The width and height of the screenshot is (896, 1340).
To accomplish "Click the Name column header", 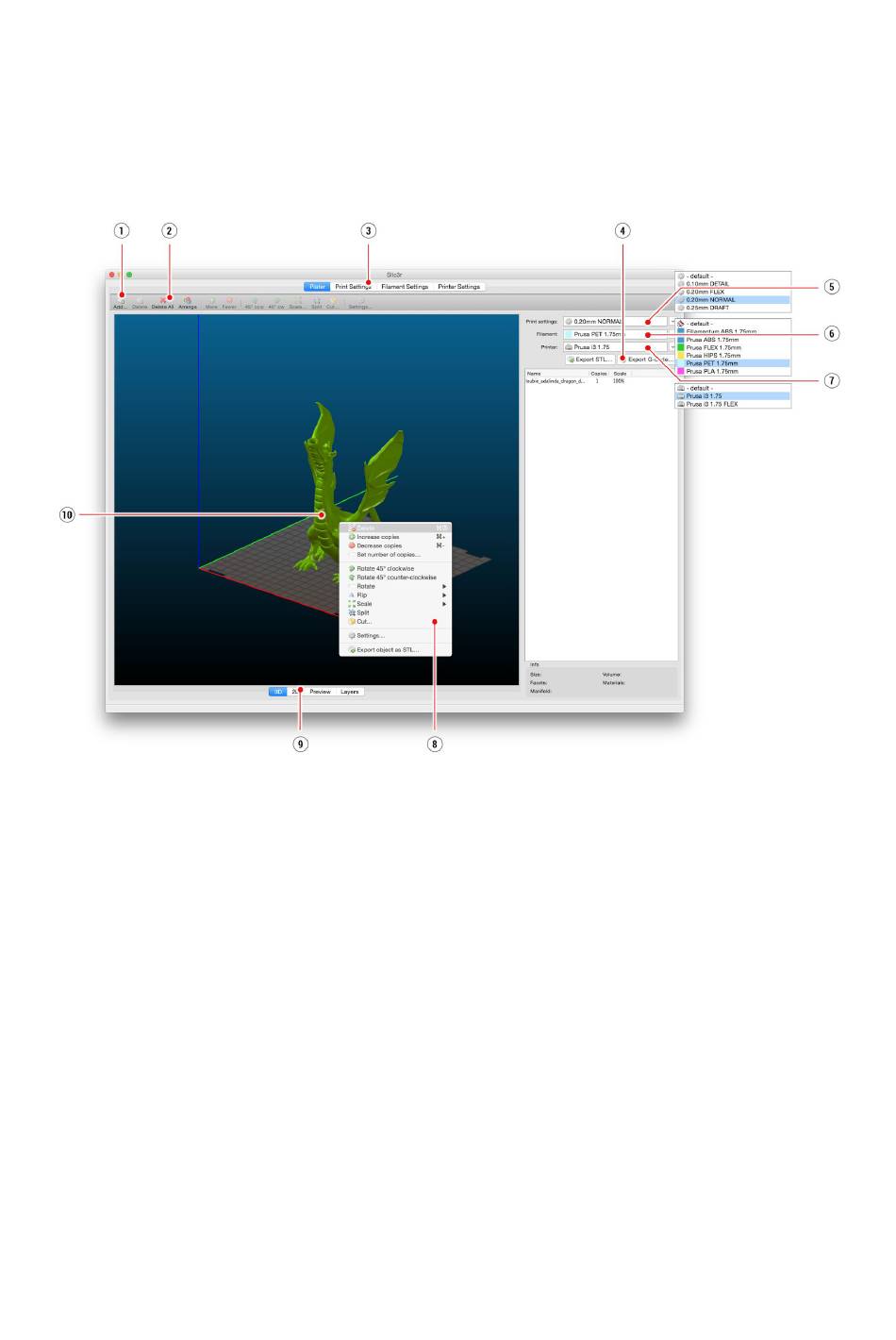I will (x=556, y=374).
